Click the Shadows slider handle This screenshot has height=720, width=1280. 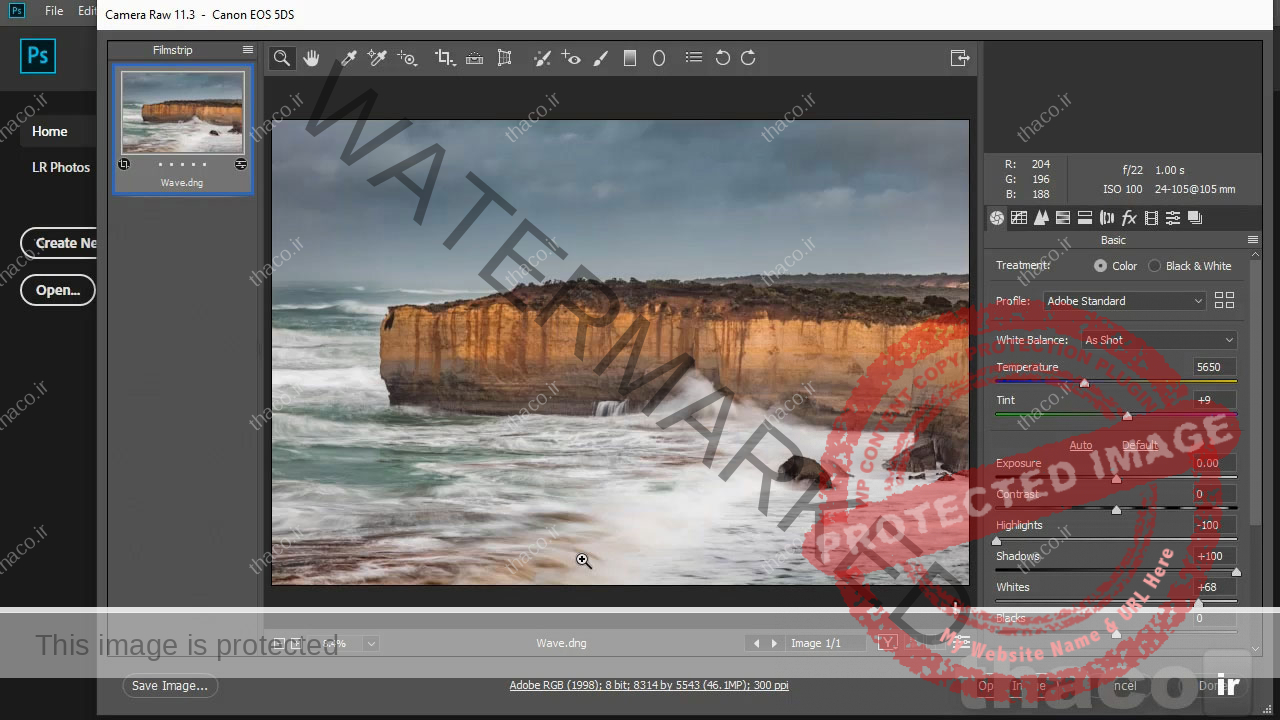point(1236,572)
